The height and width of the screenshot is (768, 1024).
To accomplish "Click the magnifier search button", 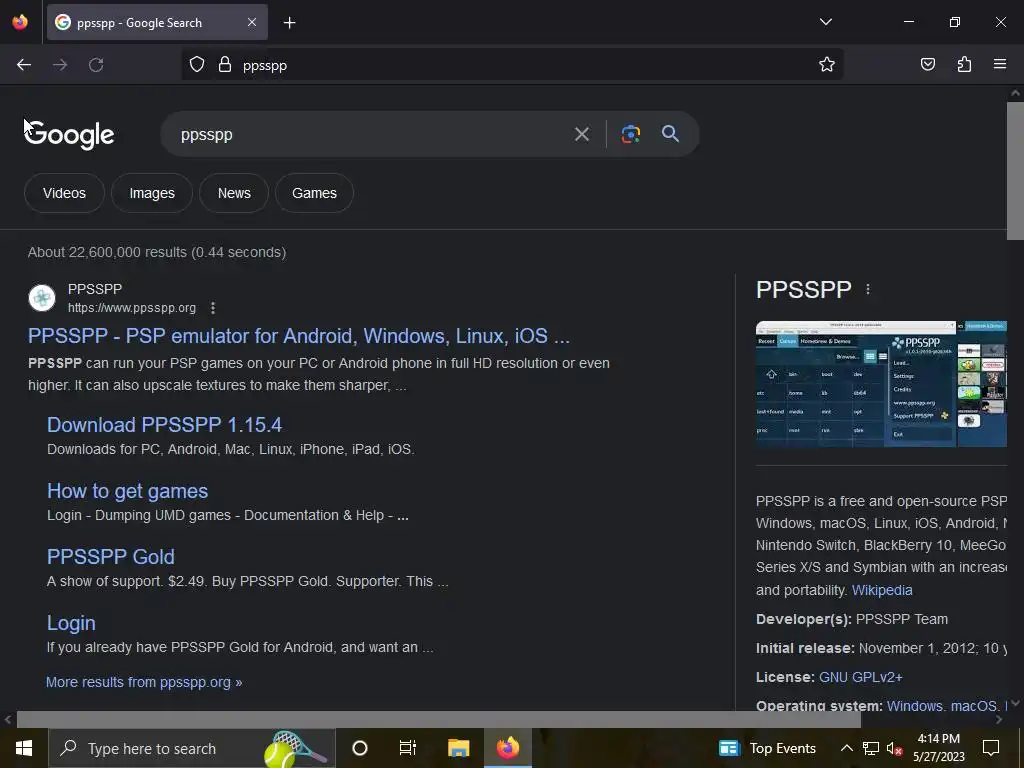I will (670, 134).
